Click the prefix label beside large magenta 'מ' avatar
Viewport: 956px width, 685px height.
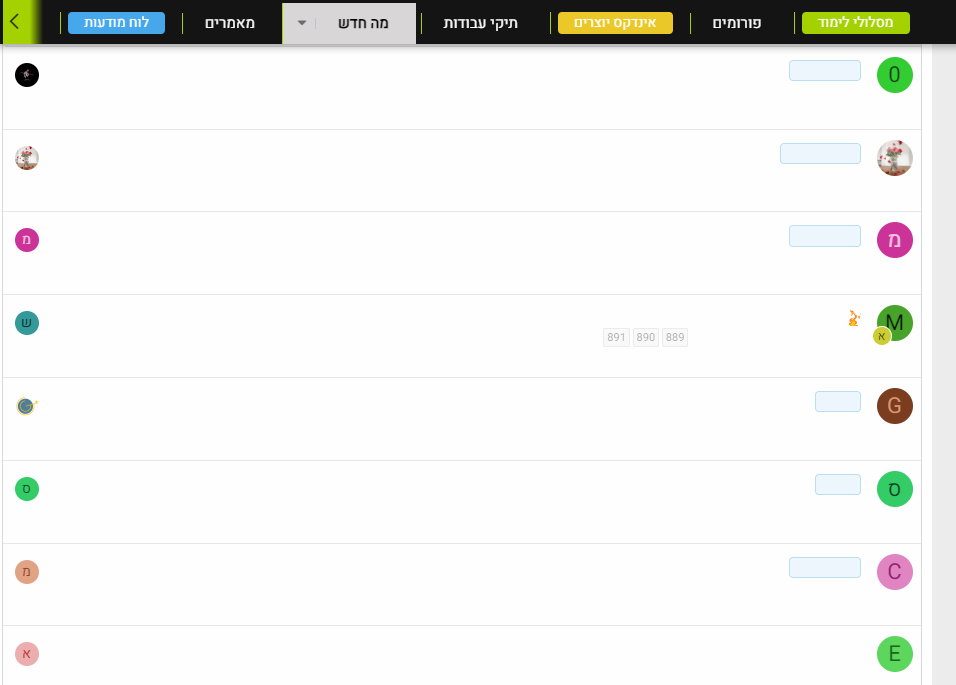825,236
